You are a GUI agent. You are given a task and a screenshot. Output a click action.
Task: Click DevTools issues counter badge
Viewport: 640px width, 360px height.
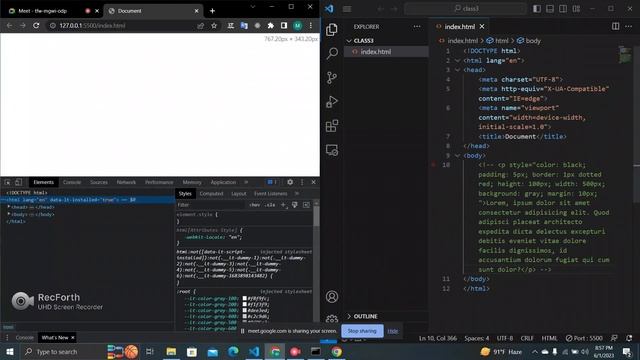click(272, 182)
